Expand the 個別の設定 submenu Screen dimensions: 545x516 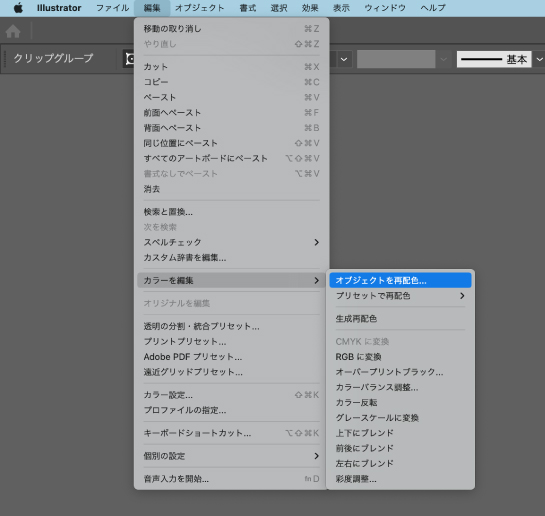[231, 456]
